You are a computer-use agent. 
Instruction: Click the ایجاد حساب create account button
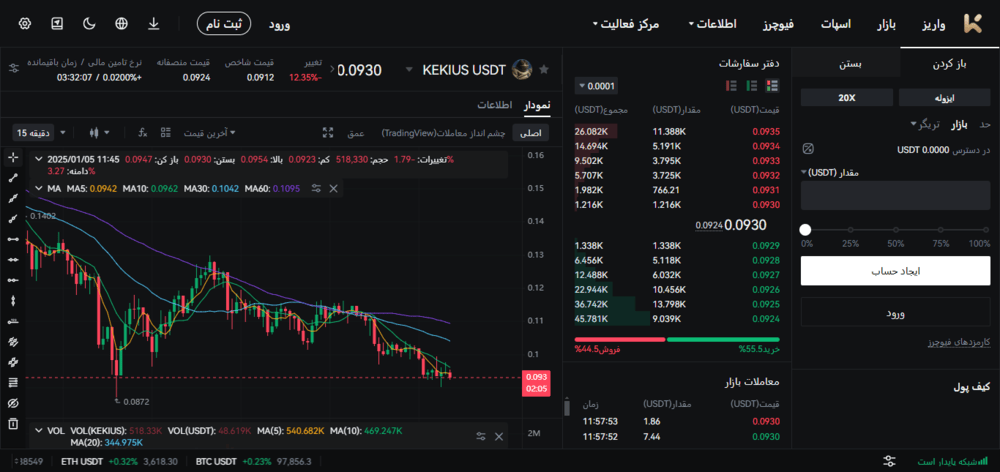coord(895,271)
